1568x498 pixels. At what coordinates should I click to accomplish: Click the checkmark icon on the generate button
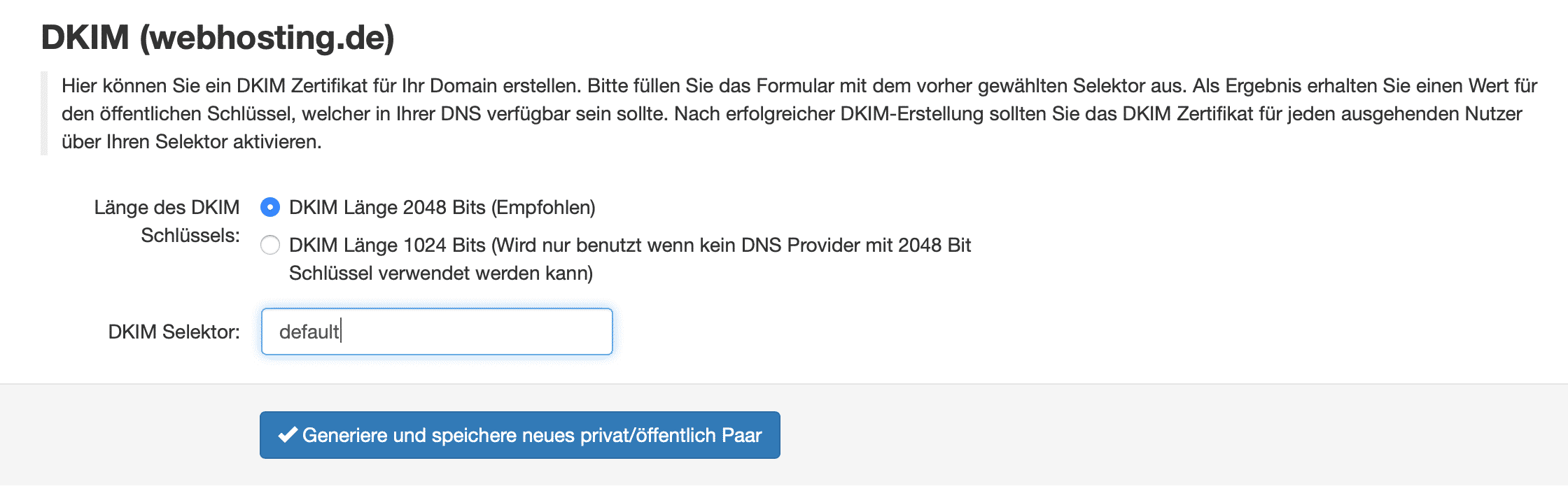coord(288,435)
